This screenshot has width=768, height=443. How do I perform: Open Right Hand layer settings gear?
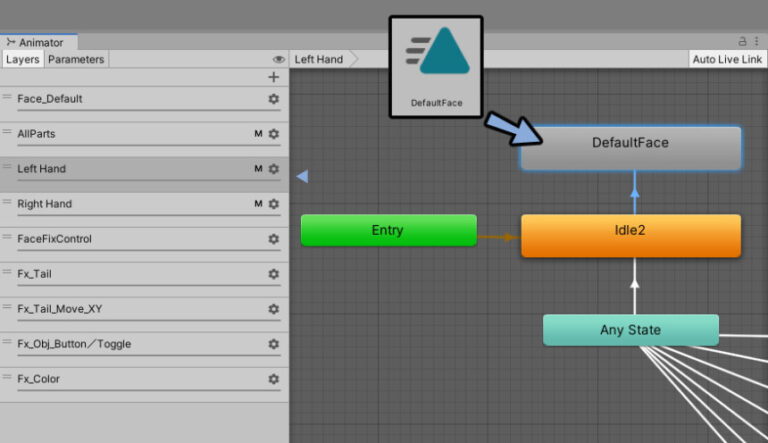273,204
